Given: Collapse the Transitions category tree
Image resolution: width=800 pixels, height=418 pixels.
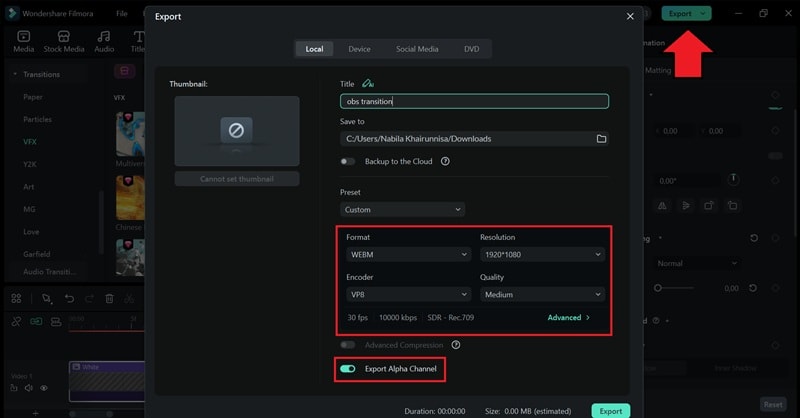Looking at the screenshot, I should pos(15,75).
